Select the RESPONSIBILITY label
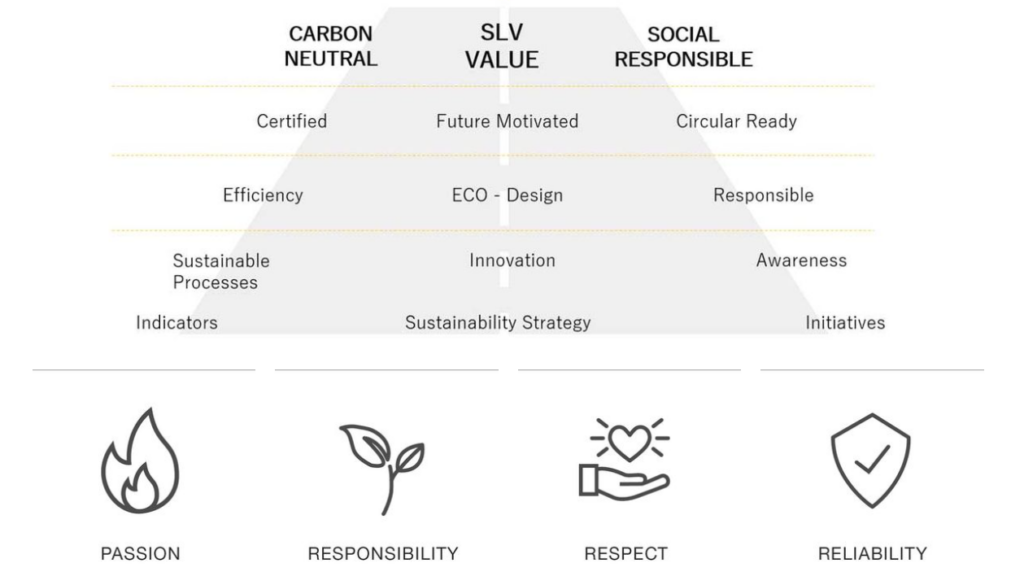Screen dimensions: 1024x585 pos(383,554)
